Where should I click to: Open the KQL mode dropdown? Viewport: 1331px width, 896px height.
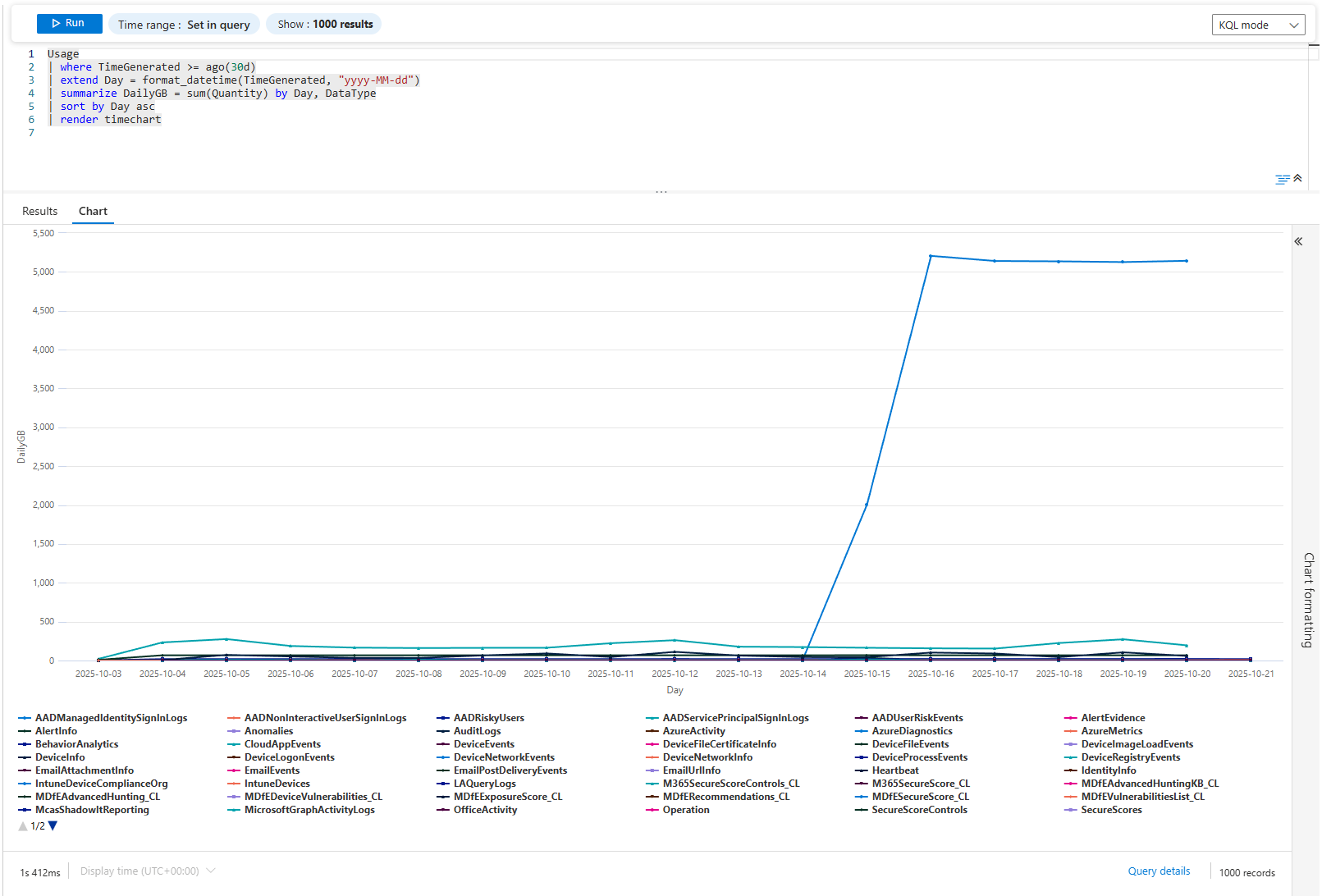point(1258,25)
